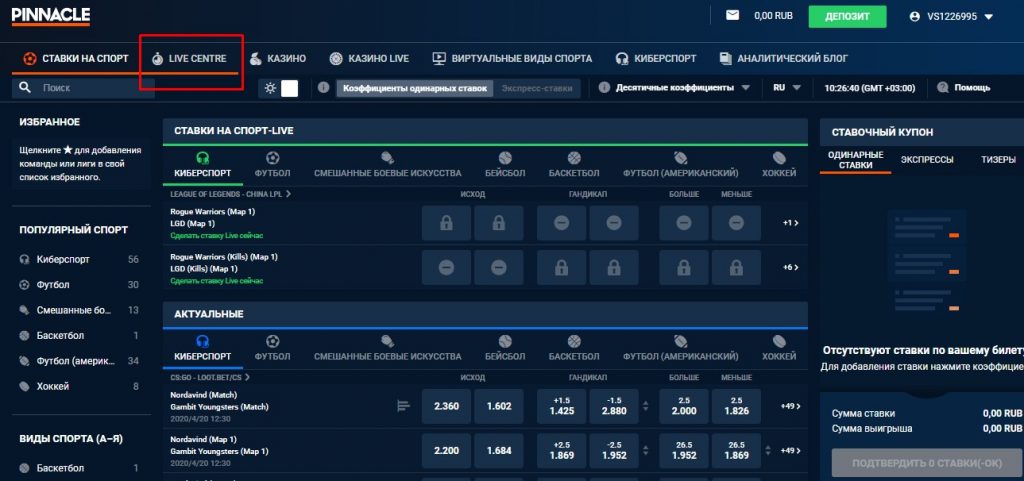The height and width of the screenshot is (481, 1024).
Task: Expand the VS1226995 account menu
Action: pyautogui.click(x=951, y=16)
